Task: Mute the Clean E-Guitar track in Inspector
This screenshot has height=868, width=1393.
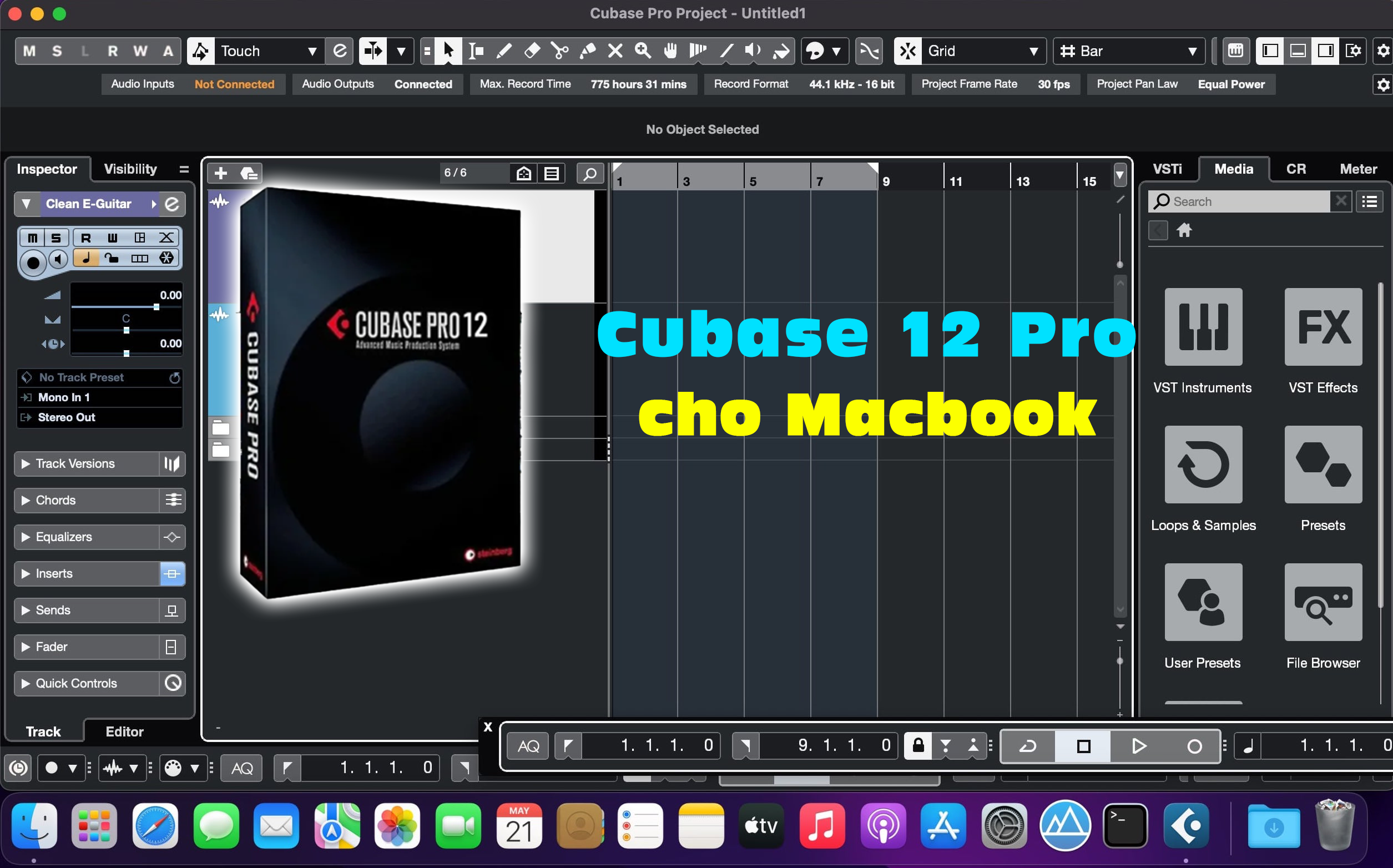Action: pyautogui.click(x=33, y=238)
